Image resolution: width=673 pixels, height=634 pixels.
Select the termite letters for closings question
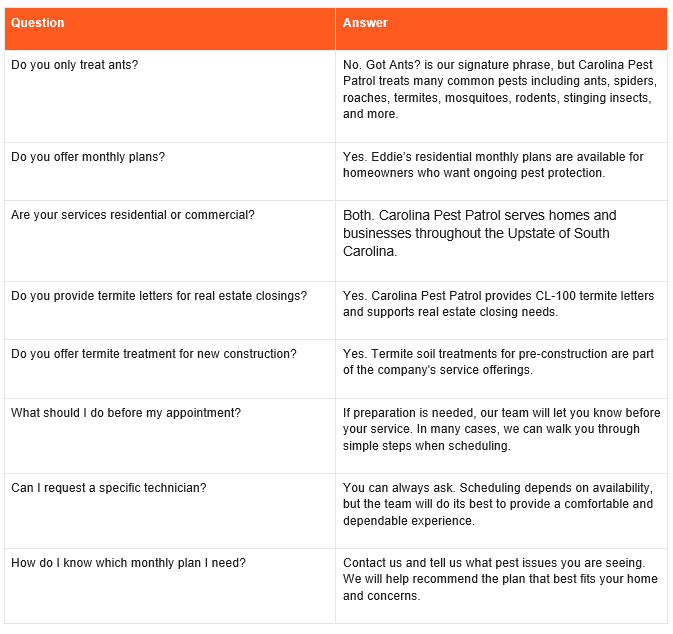click(x=159, y=296)
